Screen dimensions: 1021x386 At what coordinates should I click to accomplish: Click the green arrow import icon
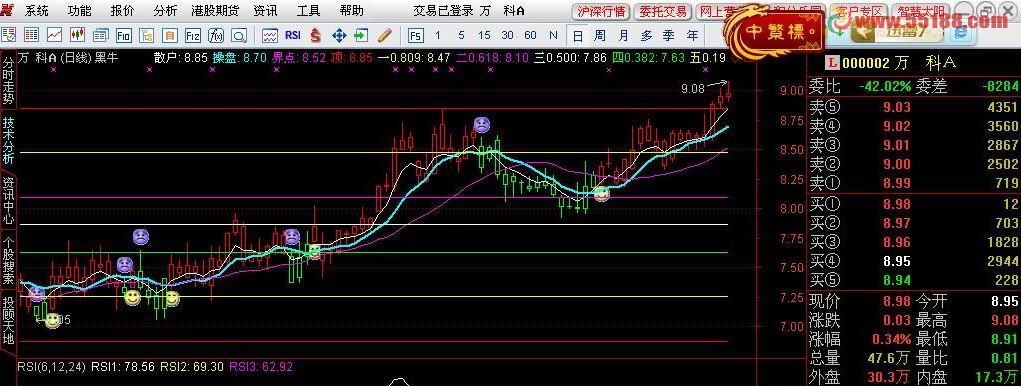click(361, 35)
